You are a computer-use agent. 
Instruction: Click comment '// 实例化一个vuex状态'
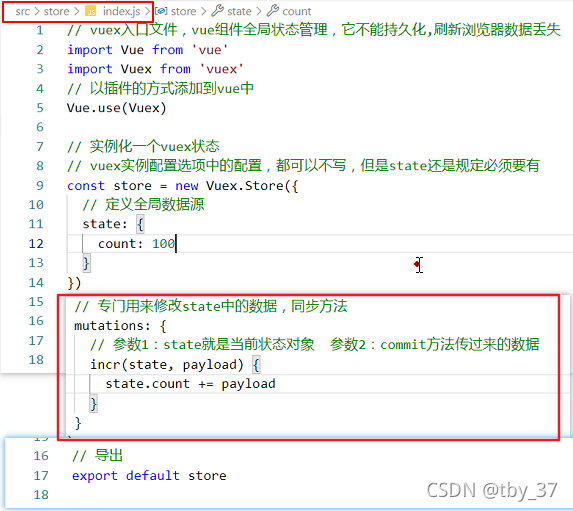[143, 147]
